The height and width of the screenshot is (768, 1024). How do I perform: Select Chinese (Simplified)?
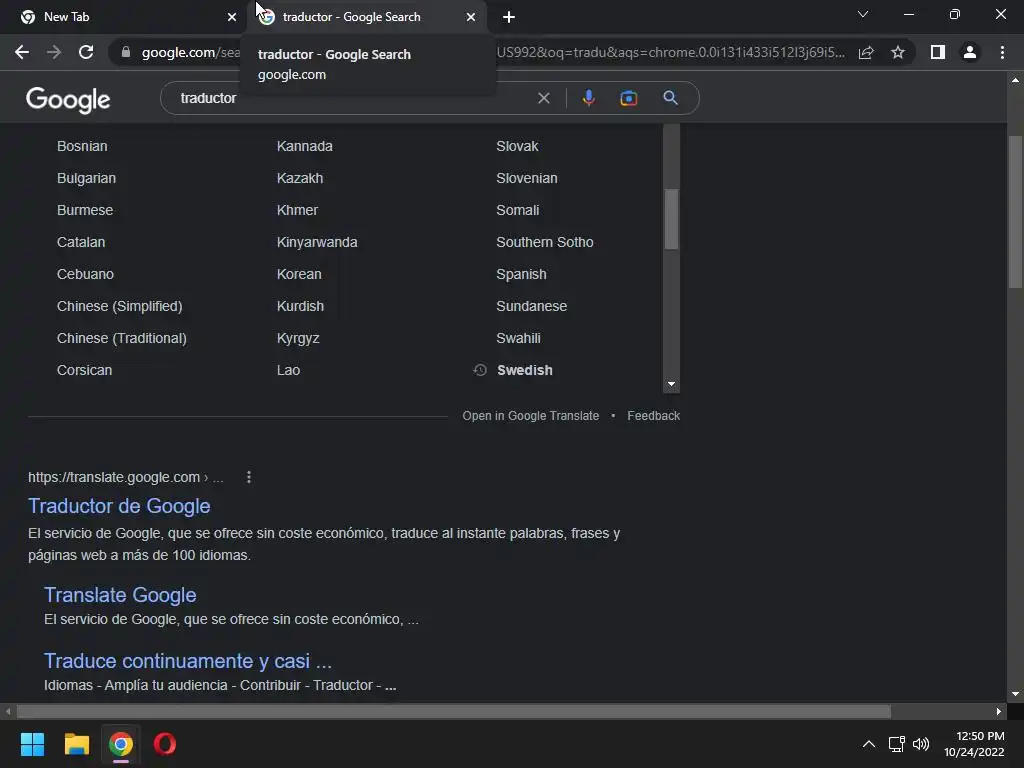[x=120, y=306]
